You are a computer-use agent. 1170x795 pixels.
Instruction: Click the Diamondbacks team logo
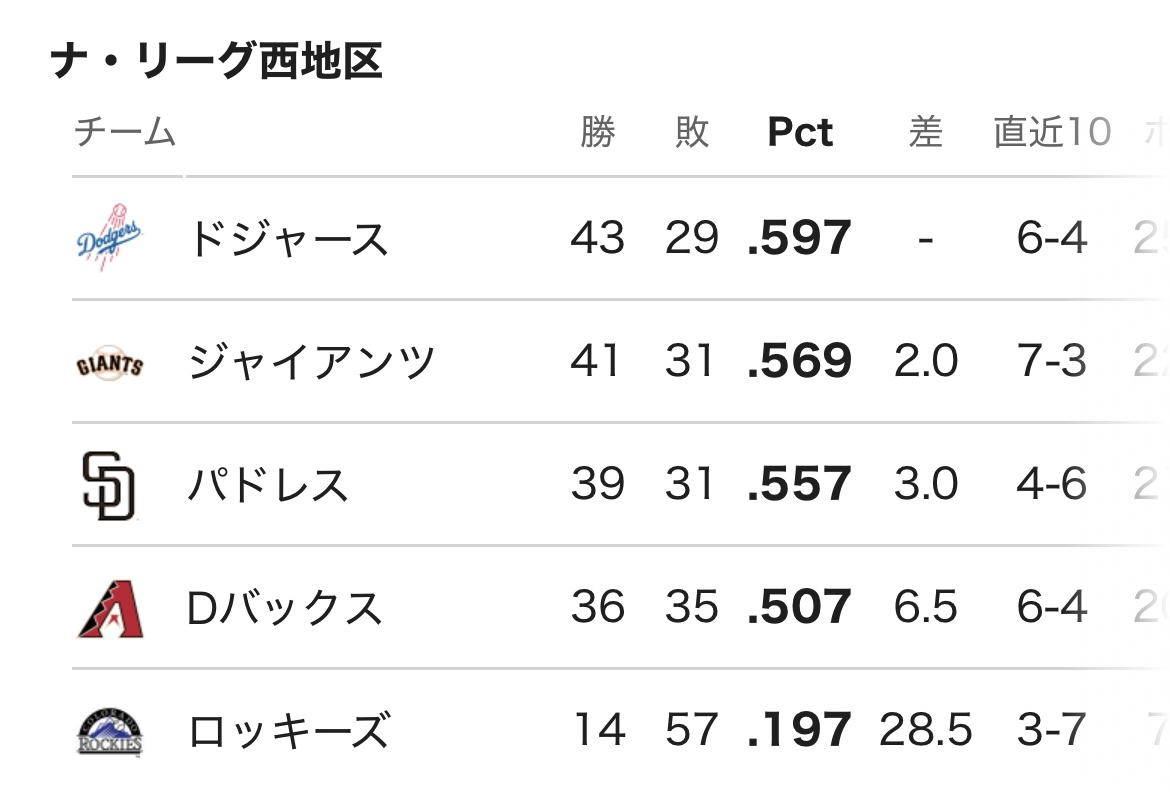click(x=110, y=608)
